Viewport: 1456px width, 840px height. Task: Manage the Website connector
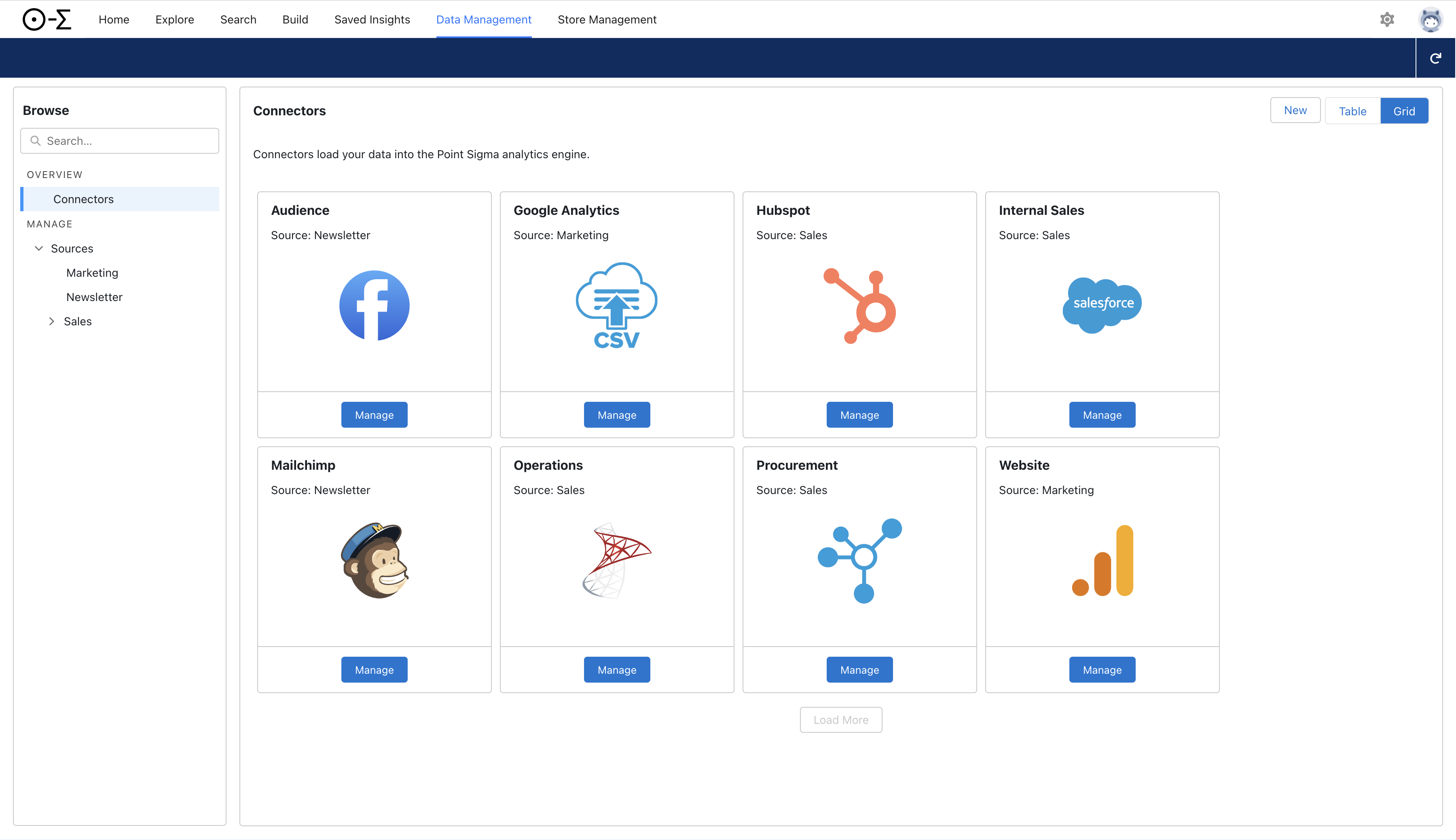[x=1102, y=670]
